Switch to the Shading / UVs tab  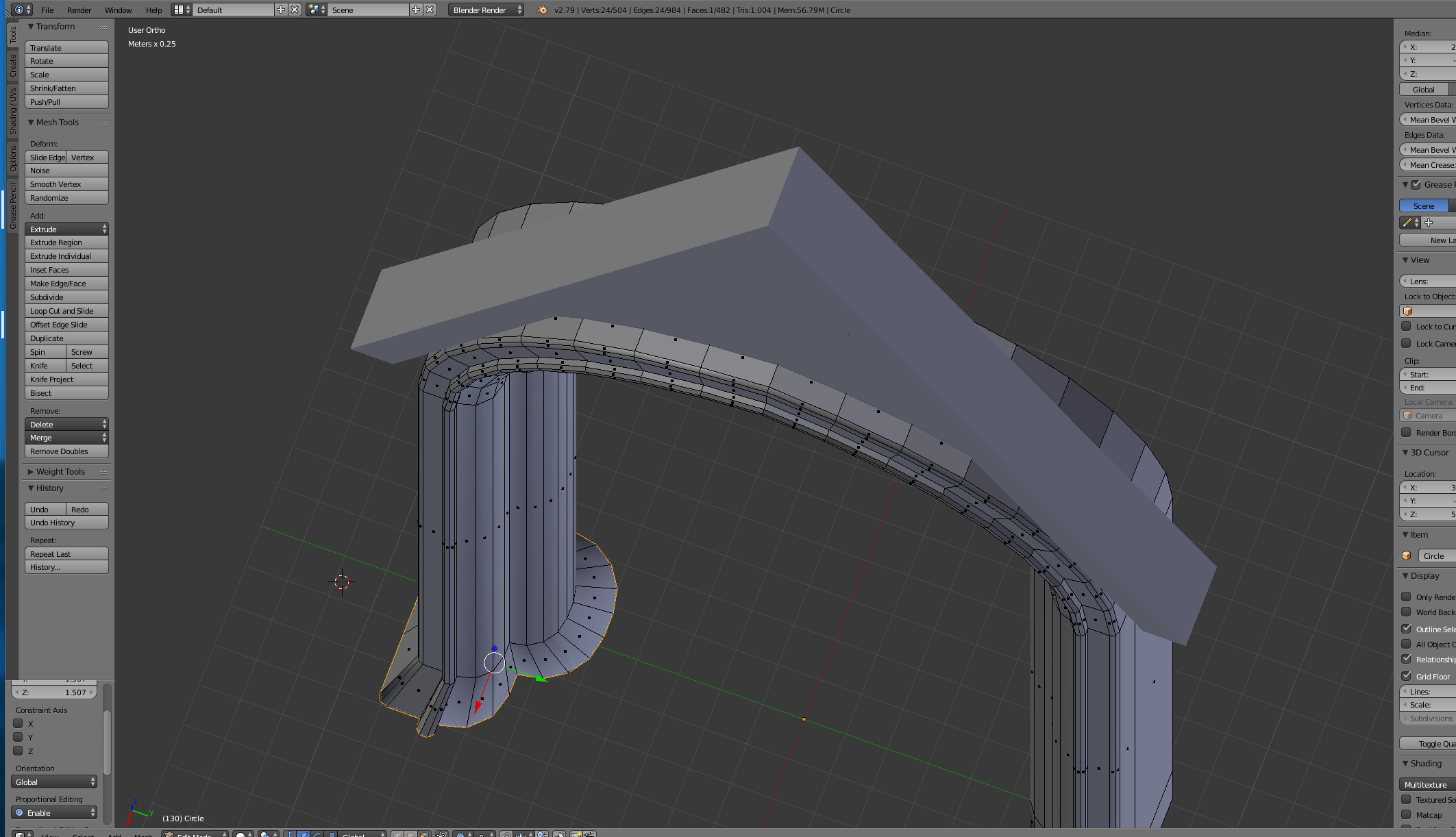click(x=12, y=112)
